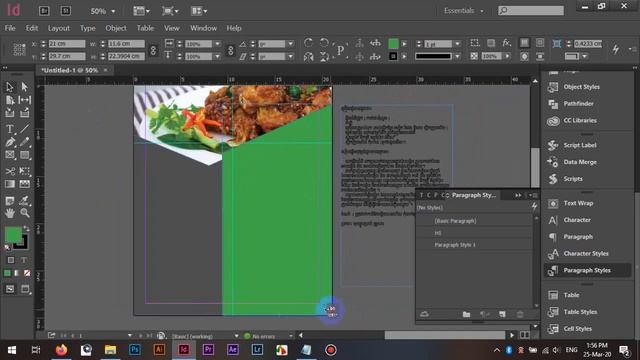Rotate 90 degrees clockwise icon
The height and width of the screenshot is (360, 640).
click(x=309, y=43)
